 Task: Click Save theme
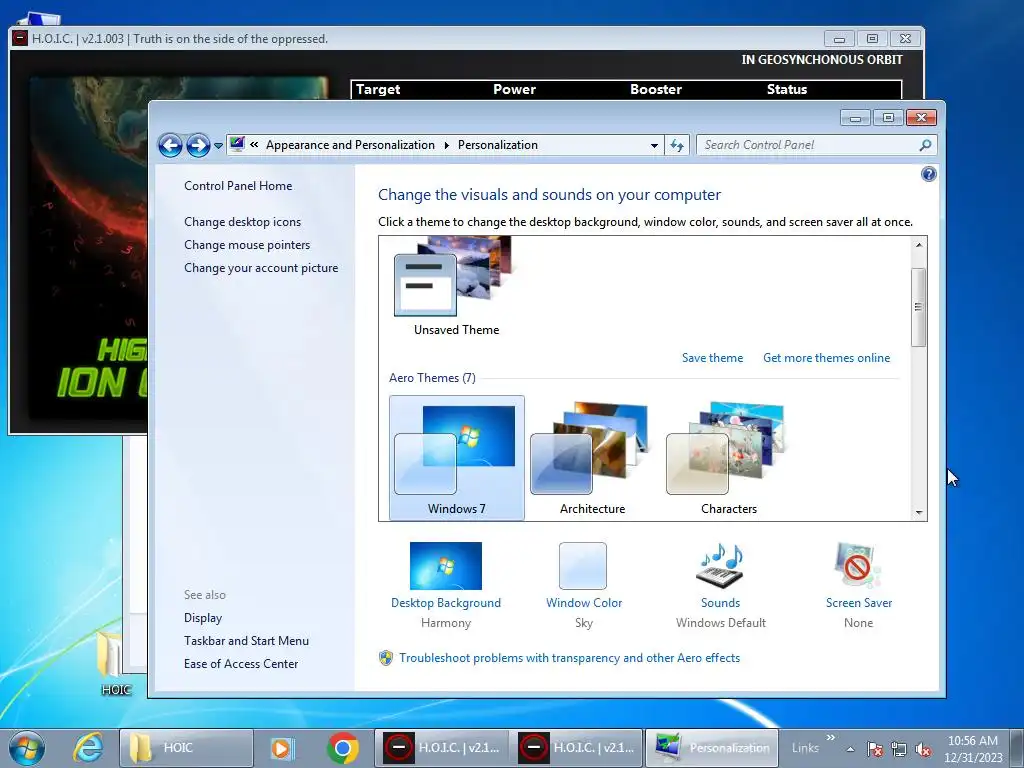pos(712,358)
